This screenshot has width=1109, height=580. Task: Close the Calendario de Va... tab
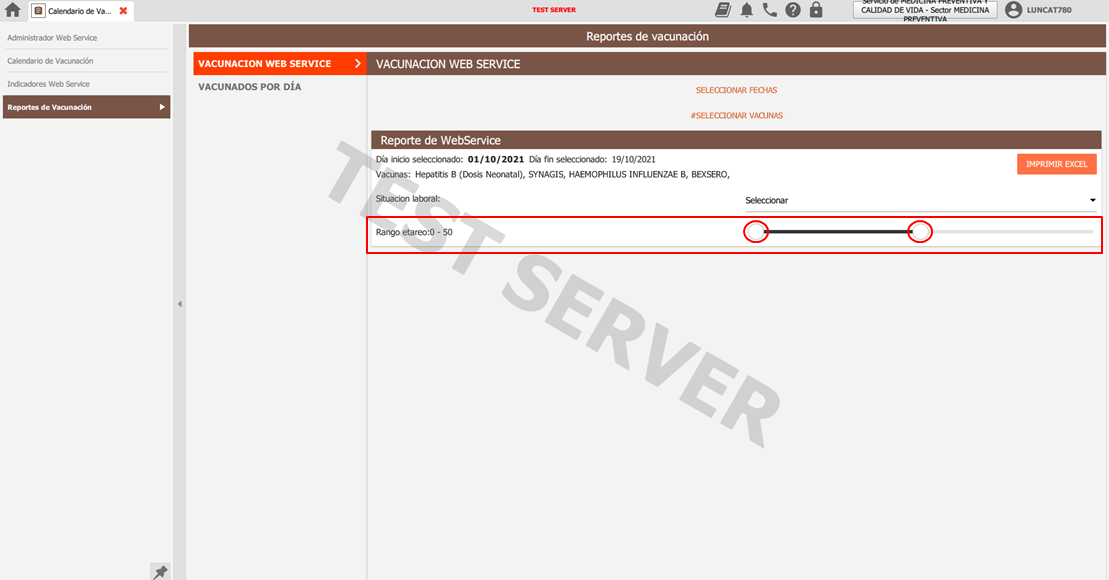[123, 10]
